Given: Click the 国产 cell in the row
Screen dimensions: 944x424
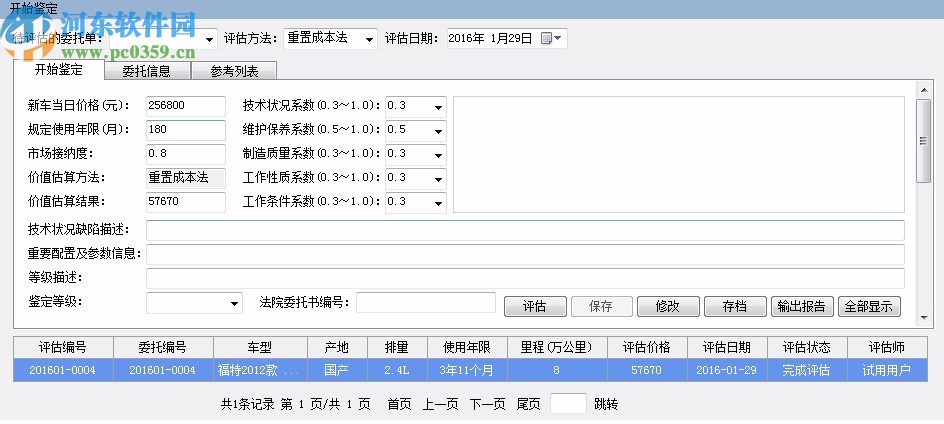Looking at the screenshot, I should (337, 370).
